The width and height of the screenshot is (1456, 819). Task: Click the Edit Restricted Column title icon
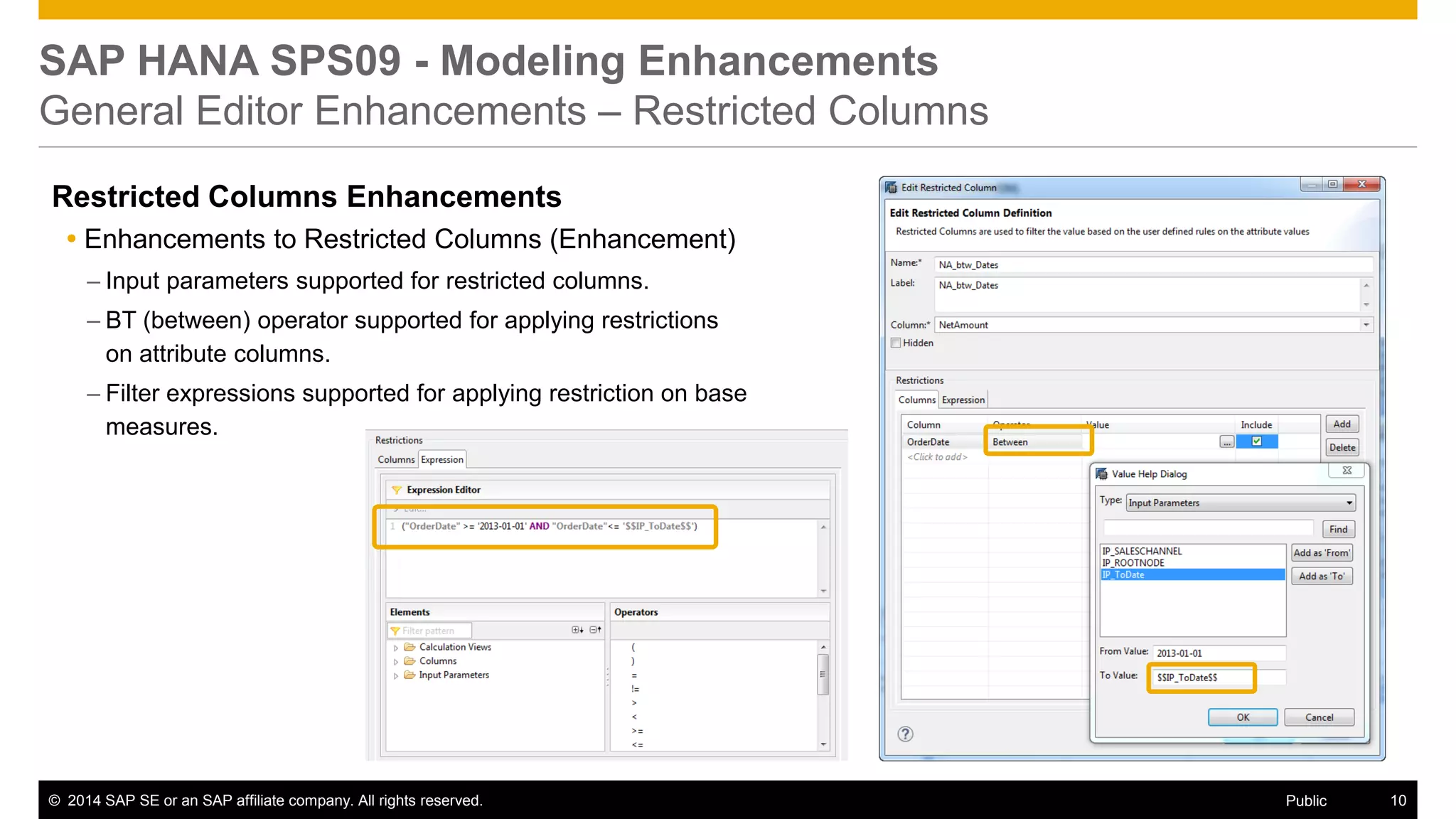click(x=891, y=188)
